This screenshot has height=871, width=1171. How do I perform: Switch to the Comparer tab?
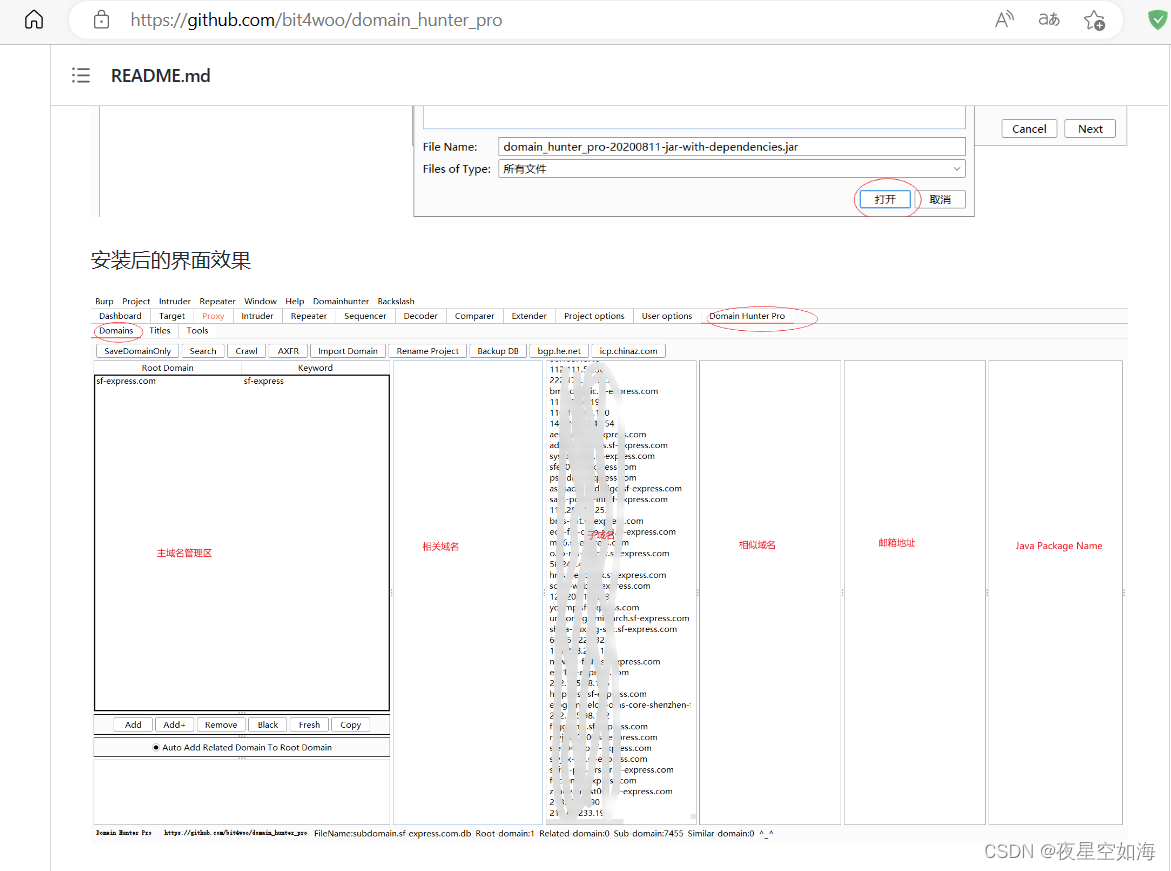[474, 316]
